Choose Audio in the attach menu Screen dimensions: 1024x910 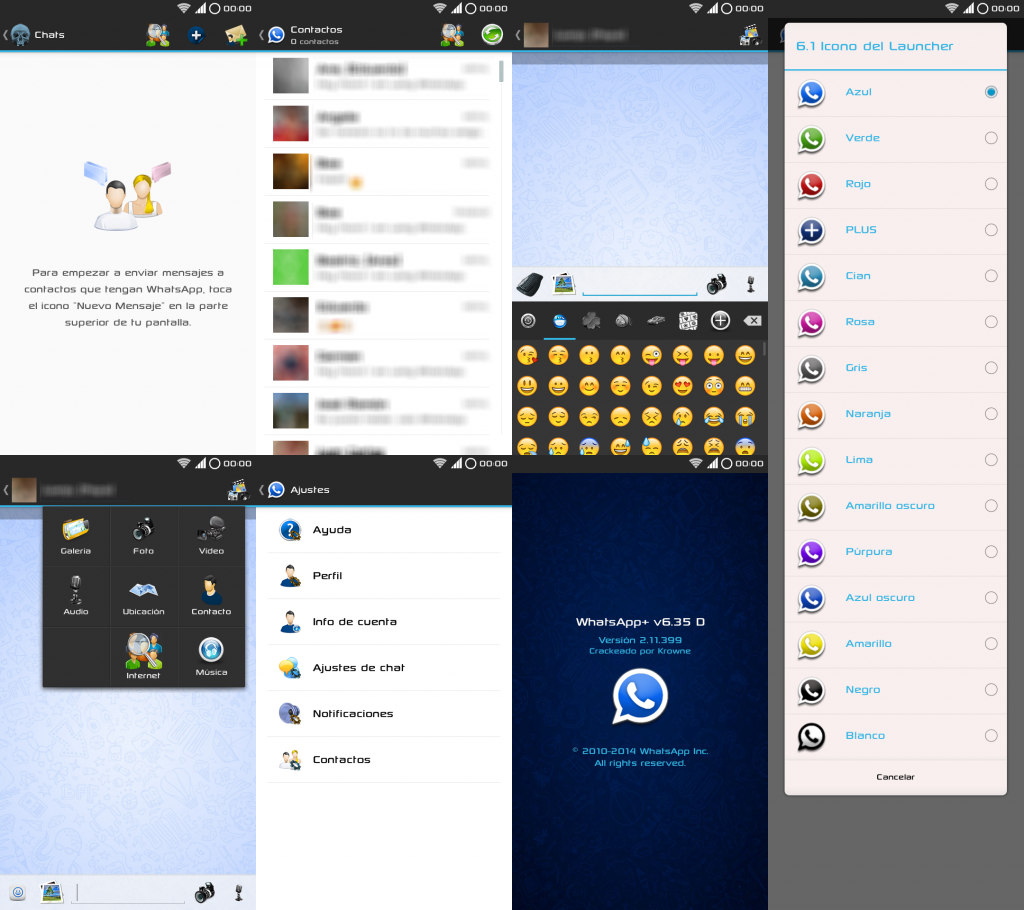[76, 596]
